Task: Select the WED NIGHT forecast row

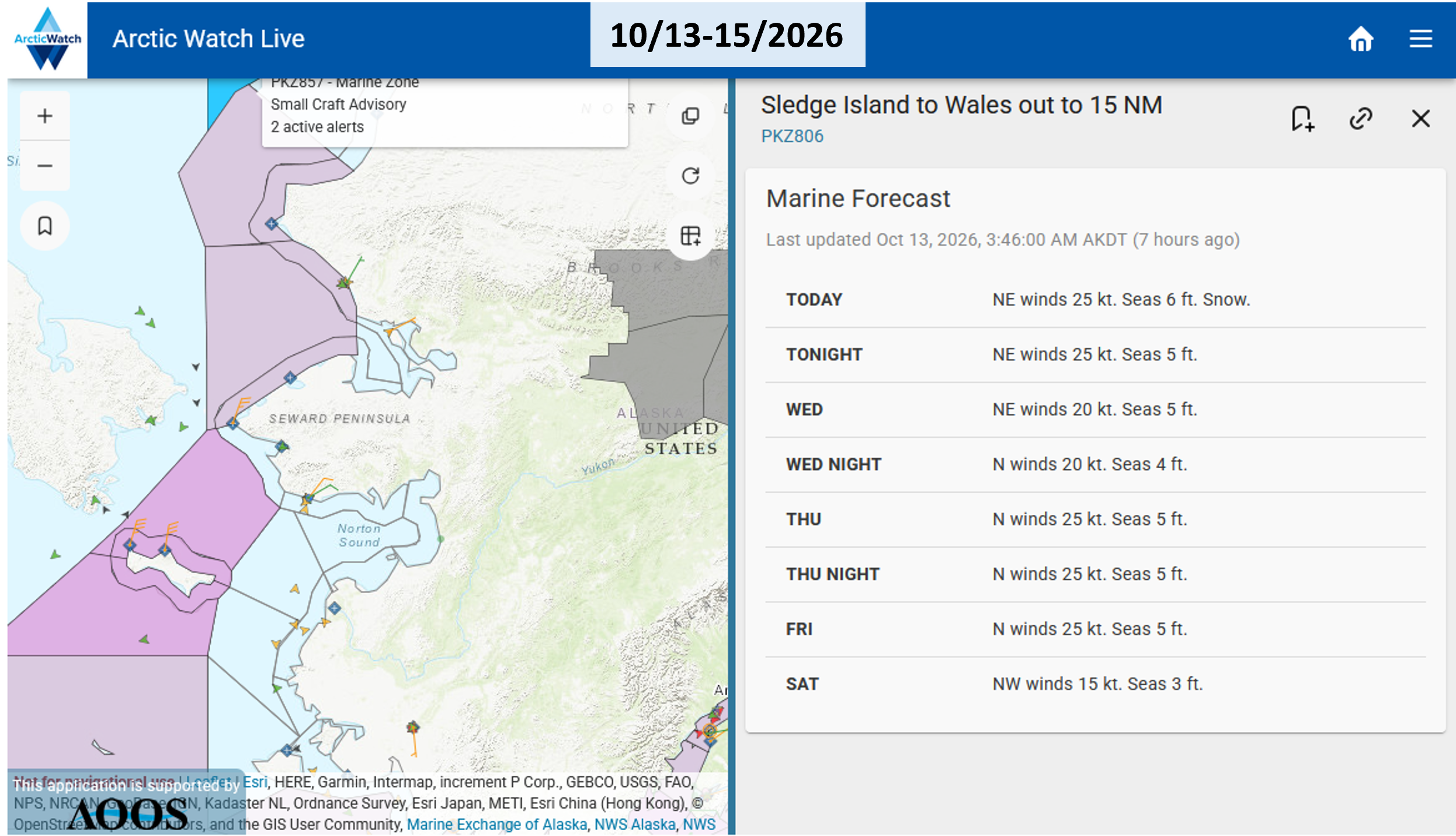Action: tap(1095, 464)
